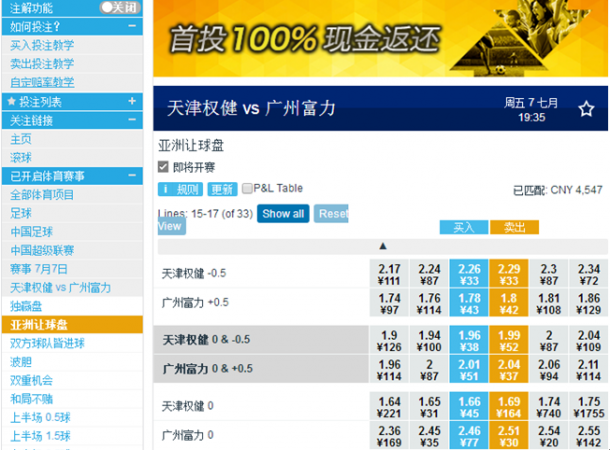Sell 广州富力 0 at 2.51
The height and width of the screenshot is (450, 610).
pyautogui.click(x=509, y=435)
